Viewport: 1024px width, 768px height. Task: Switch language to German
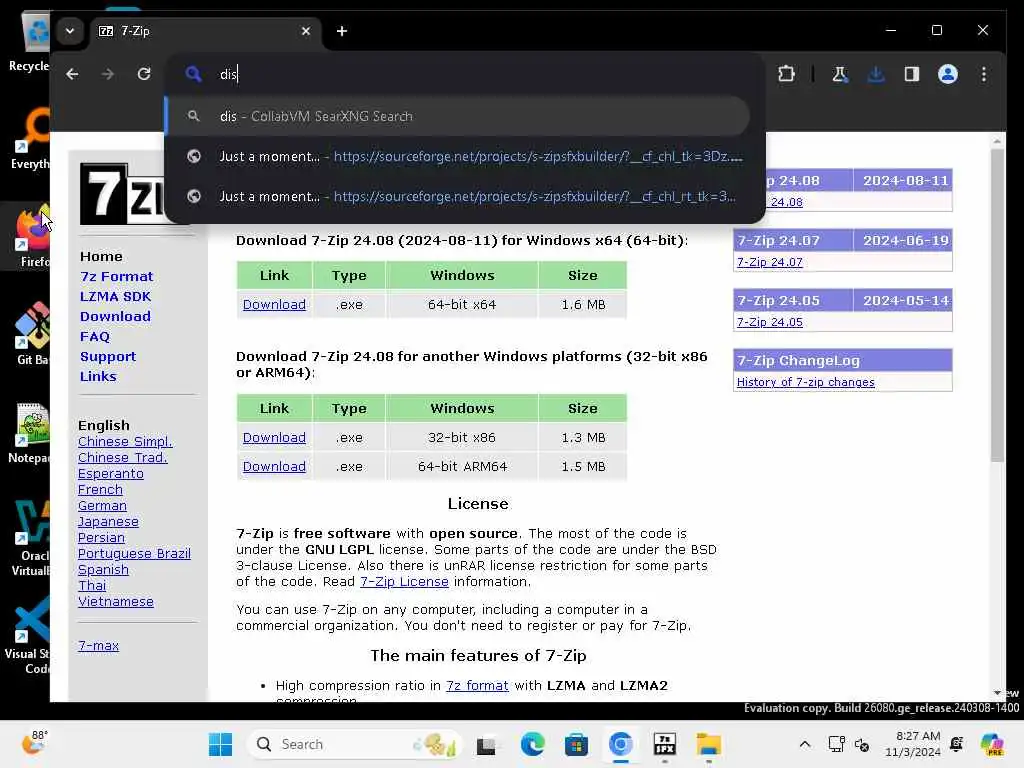102,505
